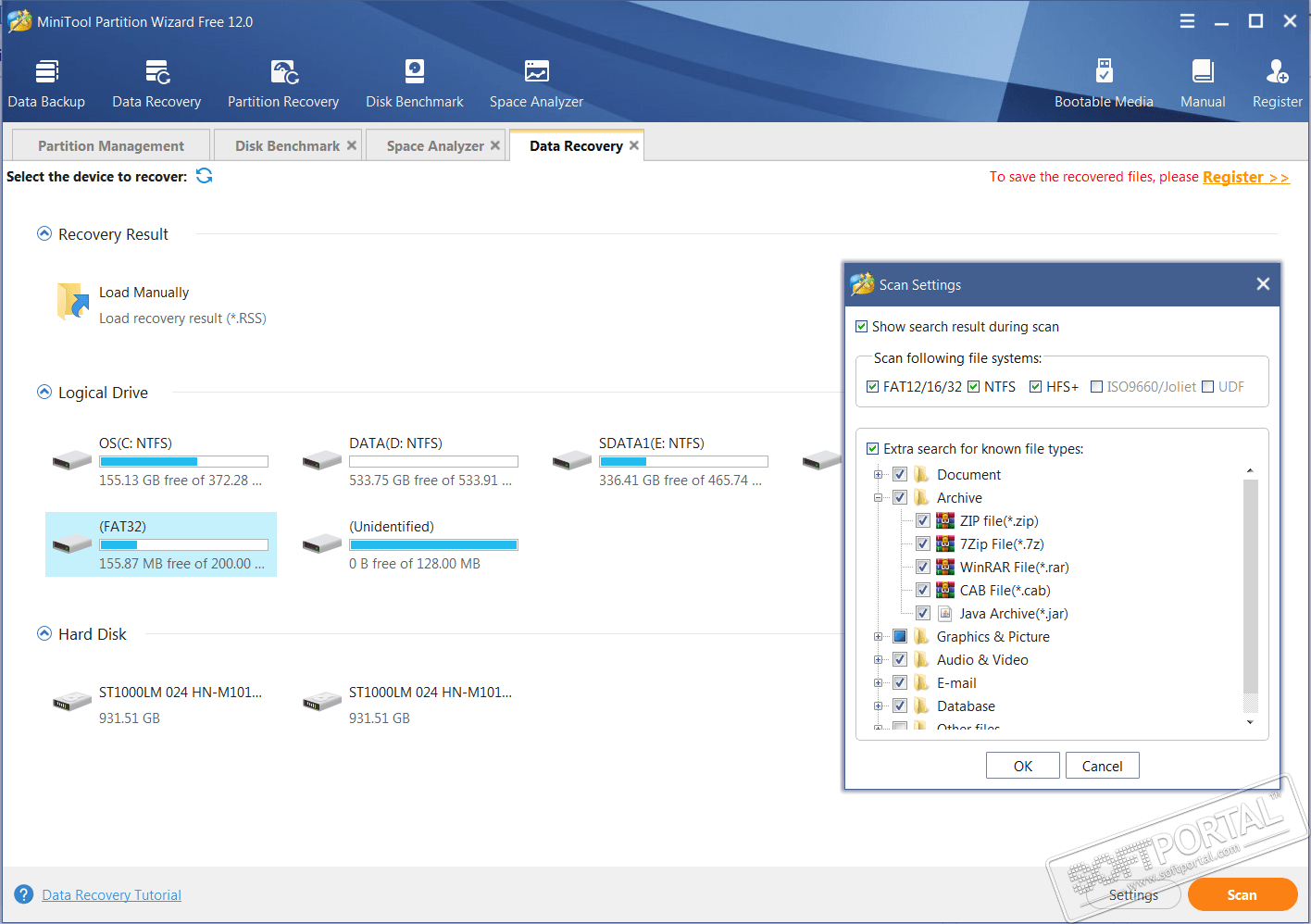Expand the E-mail file type node
The image size is (1311, 924).
[879, 682]
